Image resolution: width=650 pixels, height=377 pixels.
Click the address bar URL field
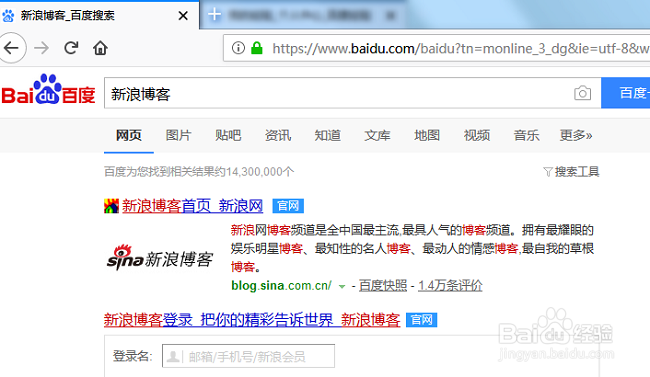(x=437, y=49)
